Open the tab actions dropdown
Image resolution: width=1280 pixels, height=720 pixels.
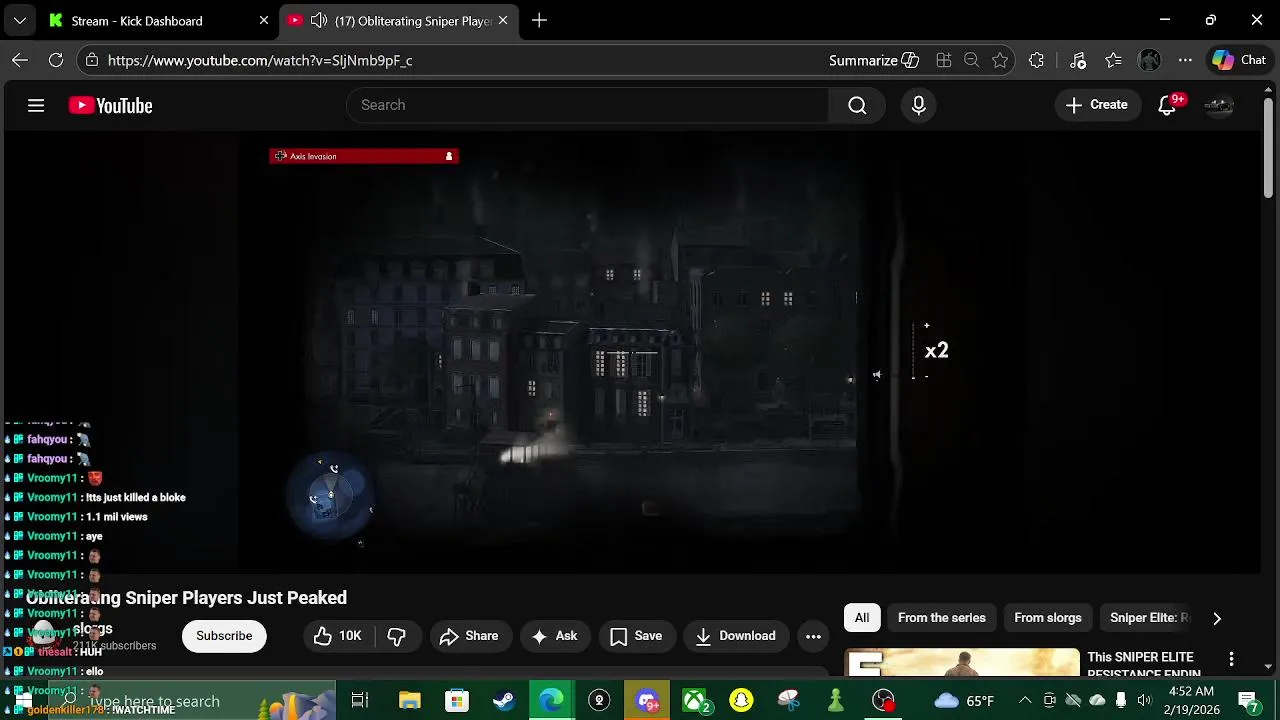tap(19, 20)
